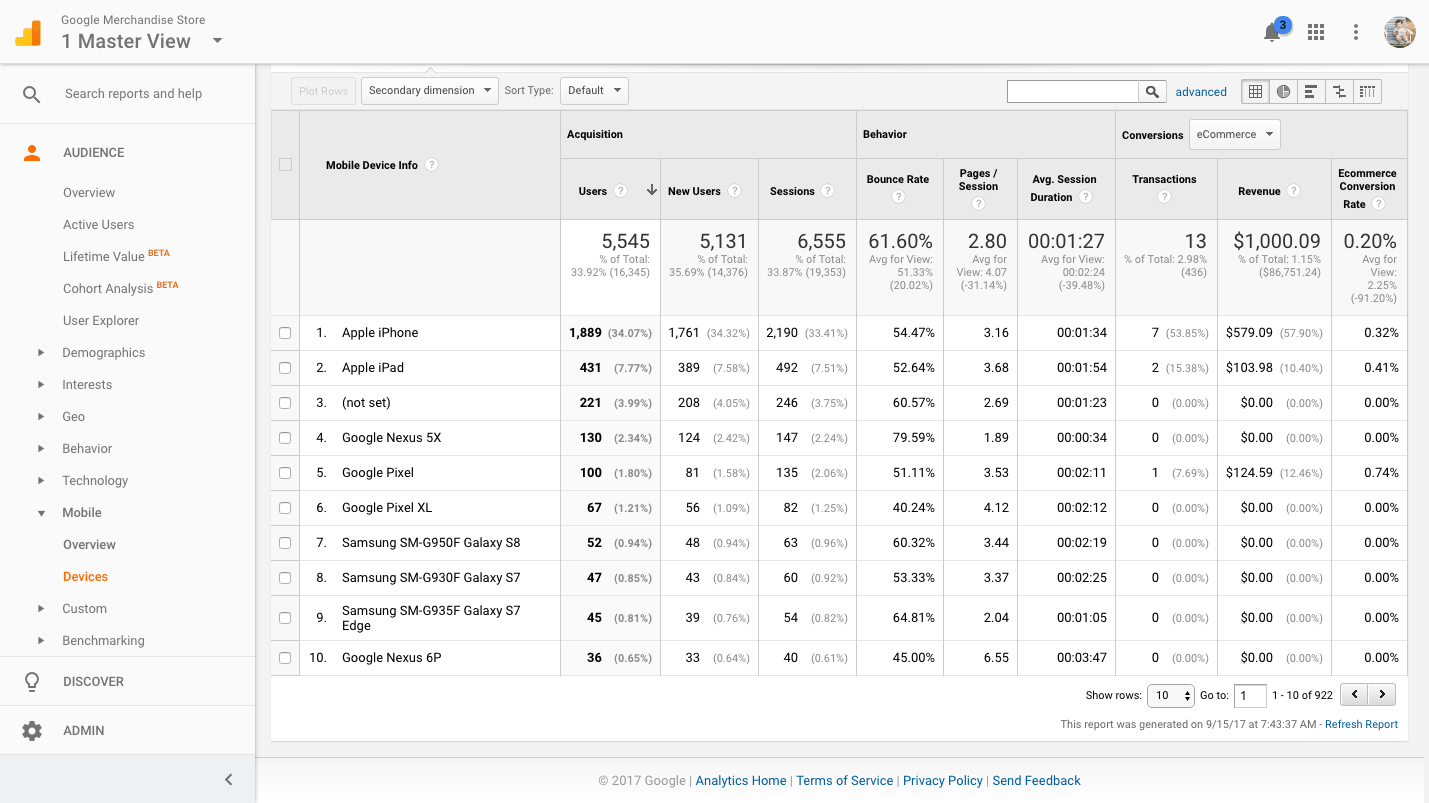Check the (not set) row checkbox
The width and height of the screenshot is (1429, 803).
tap(285, 403)
